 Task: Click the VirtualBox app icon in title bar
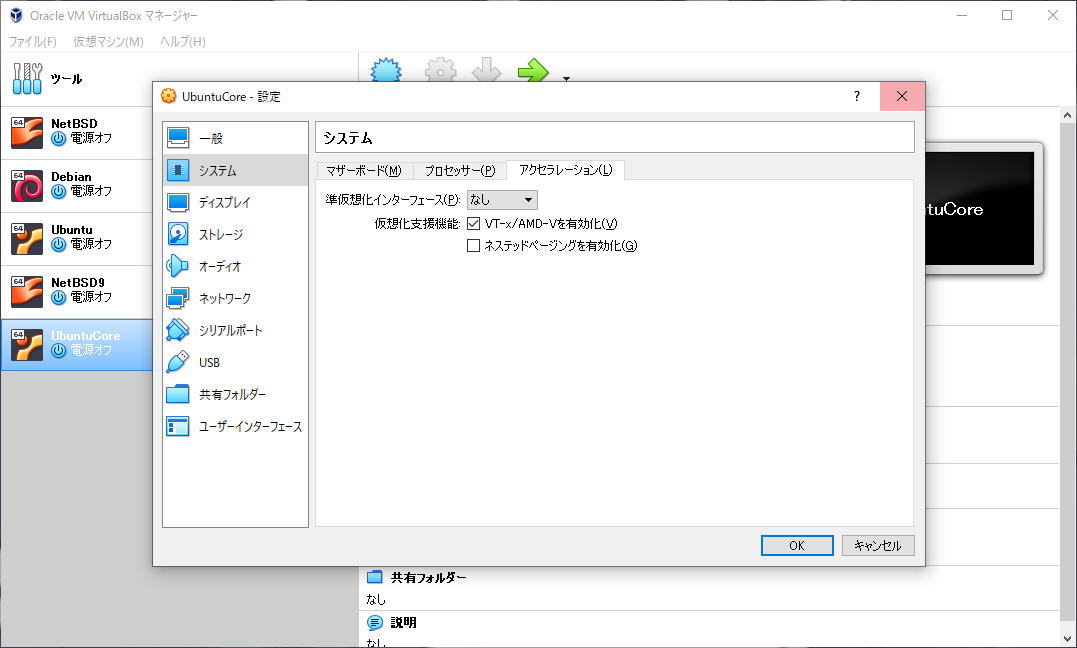tap(16, 15)
